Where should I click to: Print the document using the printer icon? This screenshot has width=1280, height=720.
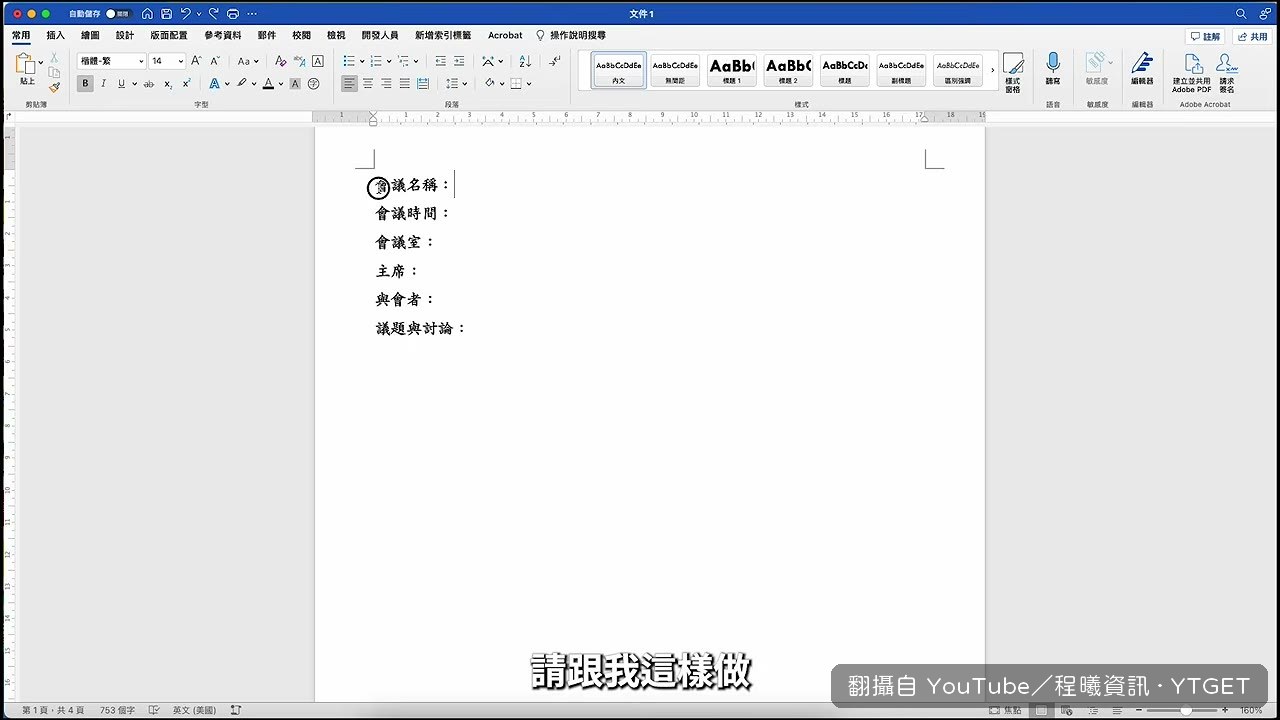tap(233, 14)
